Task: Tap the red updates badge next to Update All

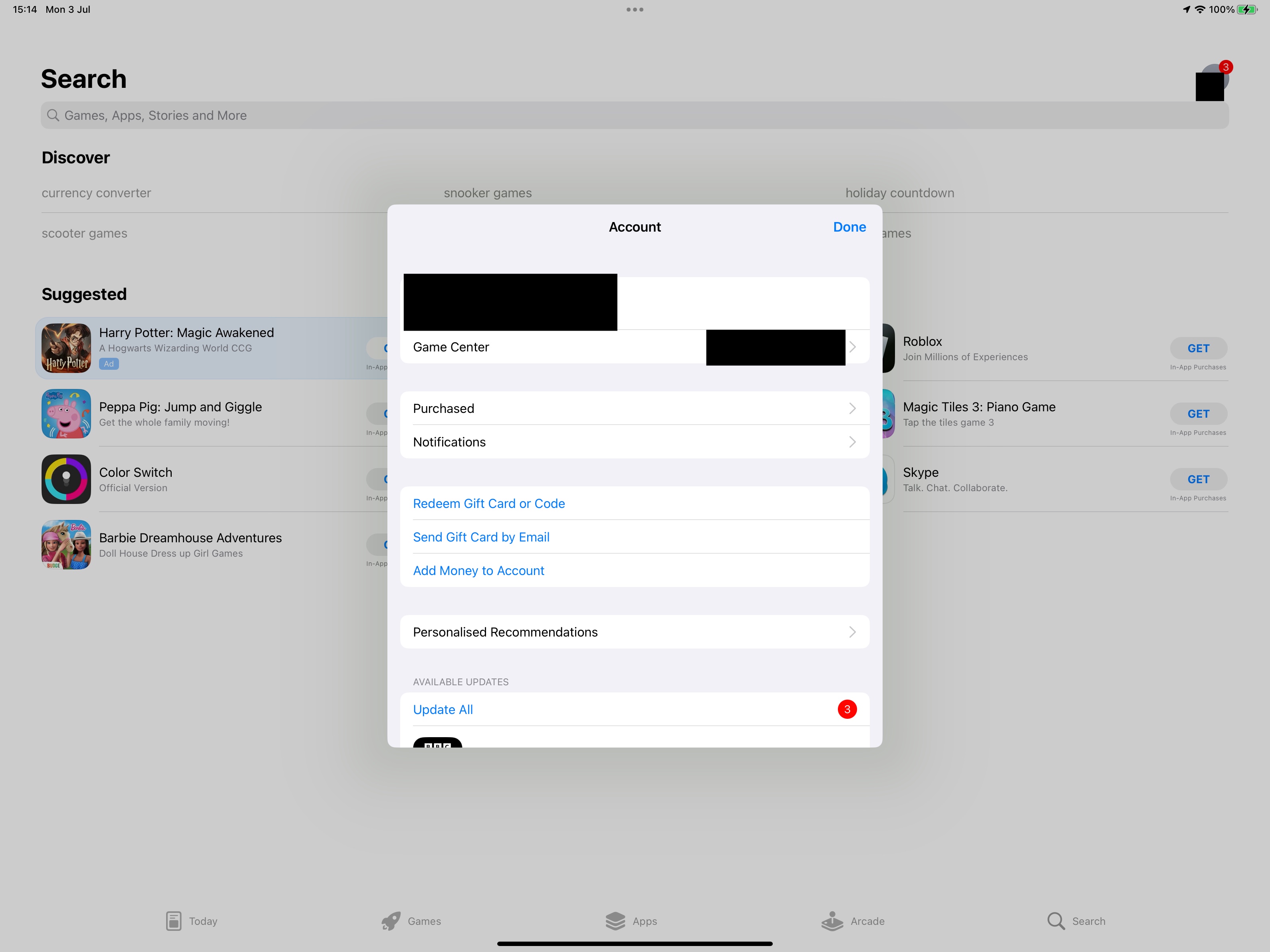Action: click(x=847, y=709)
